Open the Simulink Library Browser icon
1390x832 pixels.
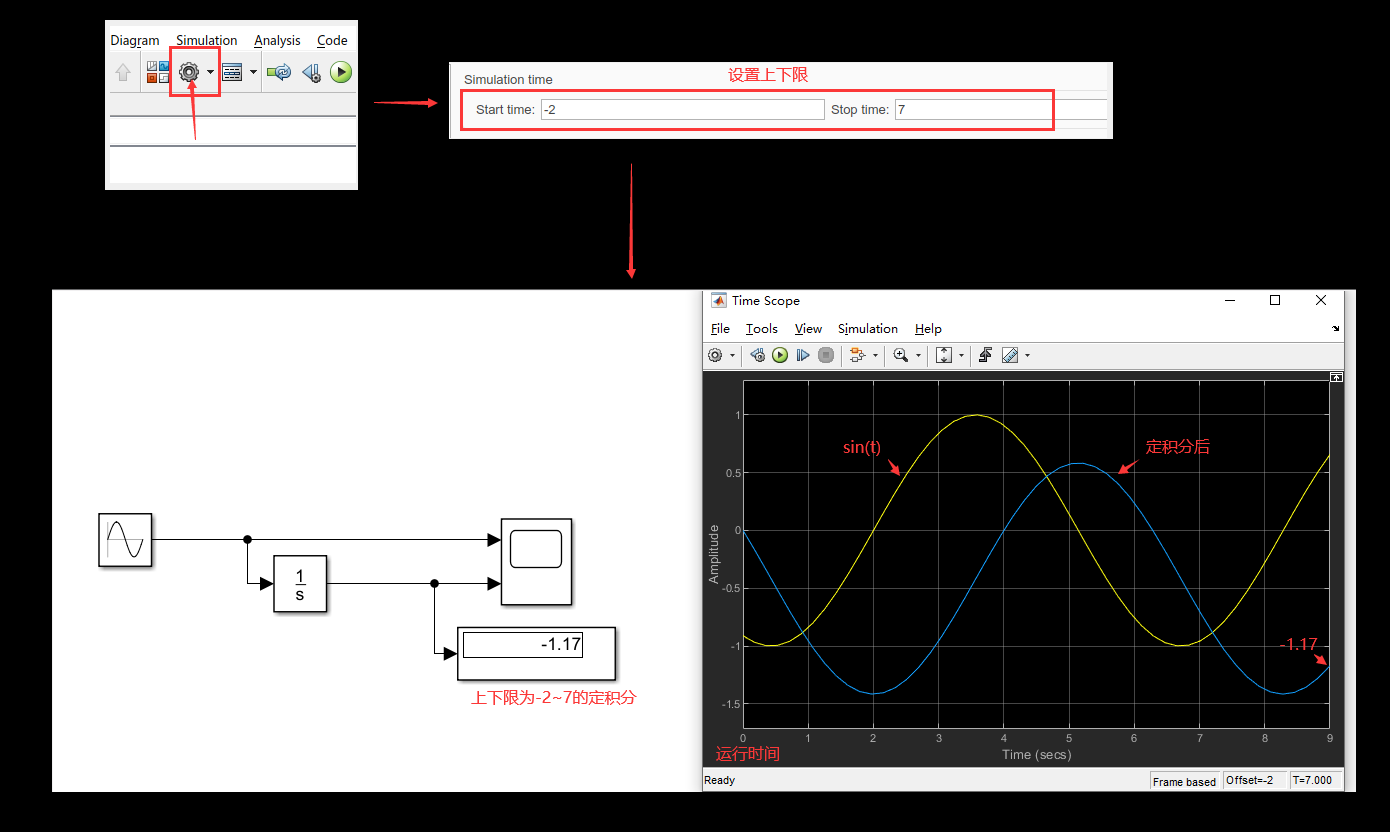(158, 72)
